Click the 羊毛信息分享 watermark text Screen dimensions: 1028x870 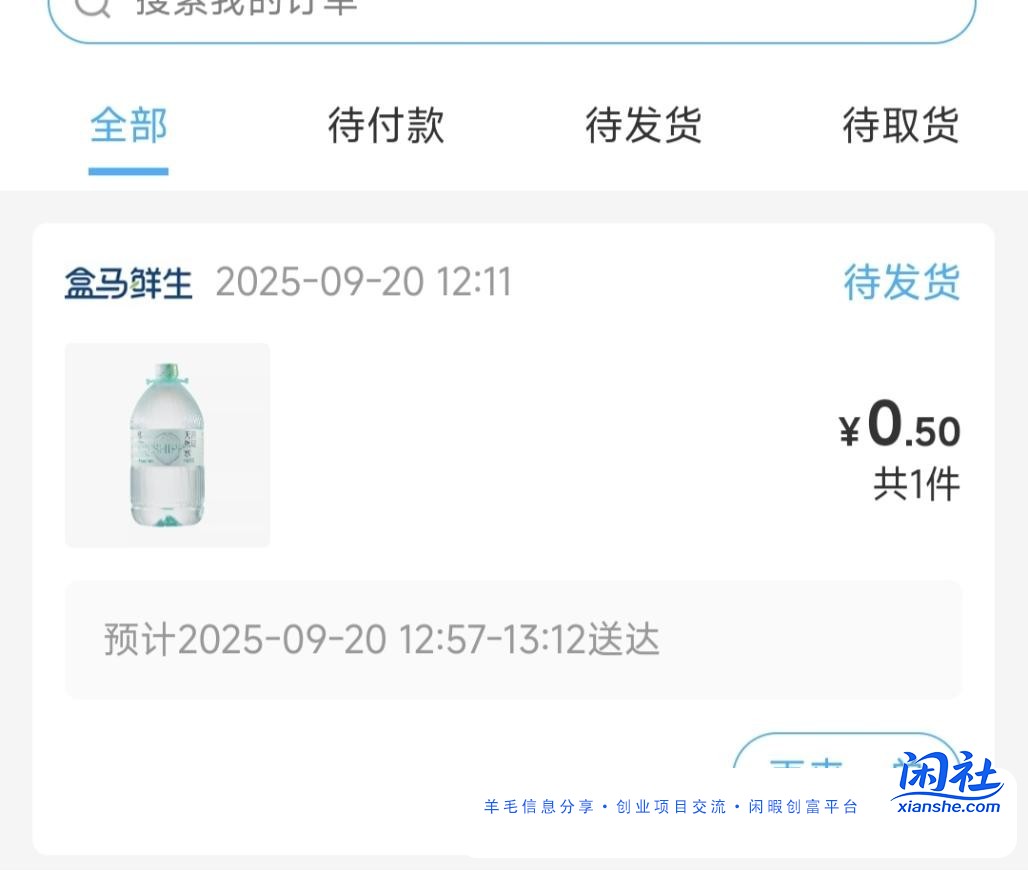(x=539, y=806)
